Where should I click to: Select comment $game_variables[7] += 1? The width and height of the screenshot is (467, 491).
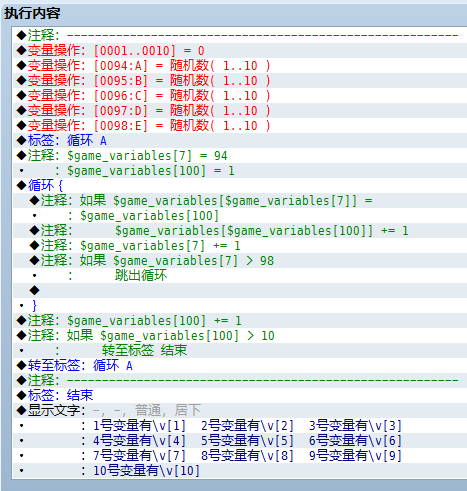click(239, 245)
